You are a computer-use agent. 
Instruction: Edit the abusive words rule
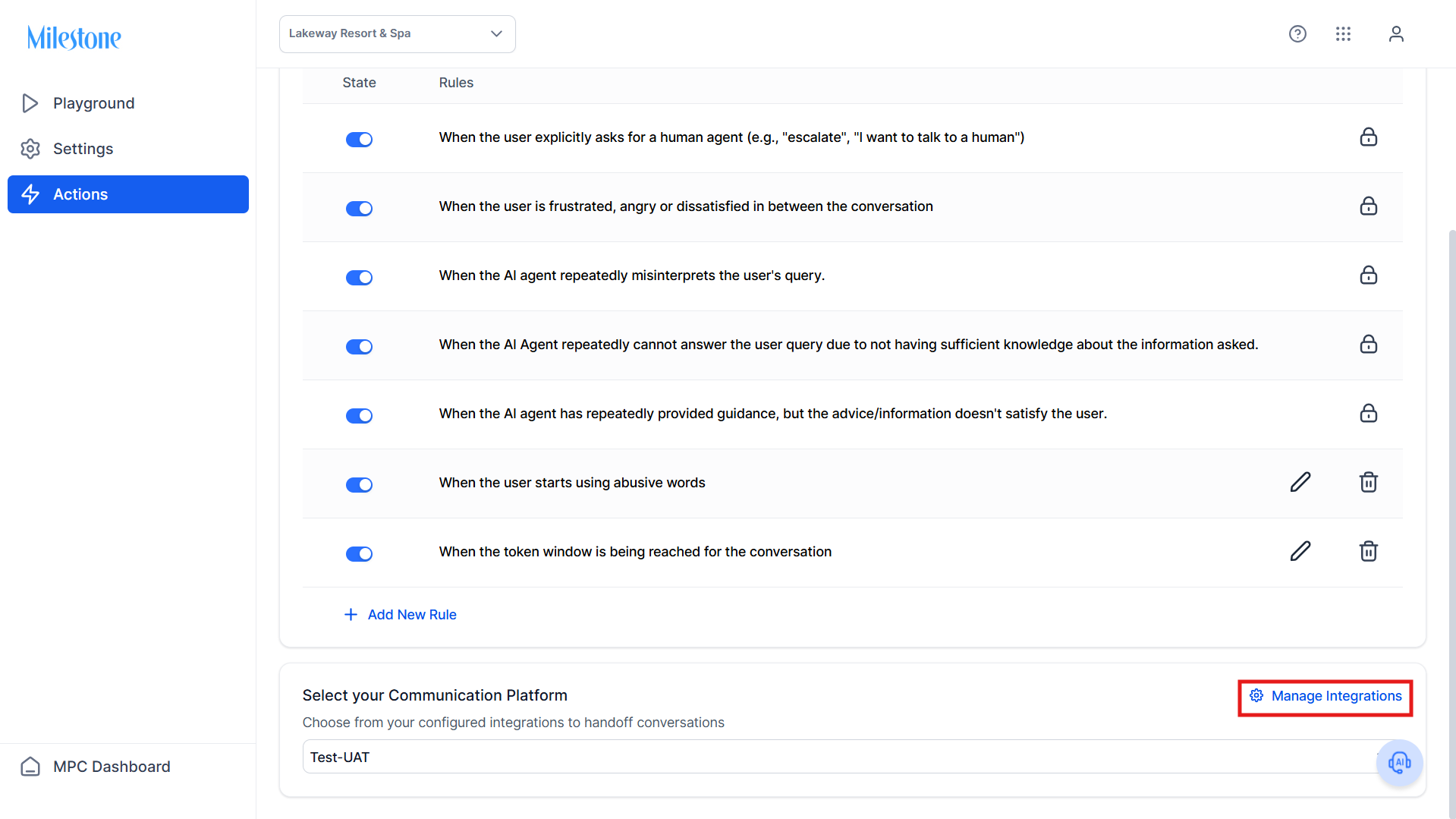[1300, 483]
